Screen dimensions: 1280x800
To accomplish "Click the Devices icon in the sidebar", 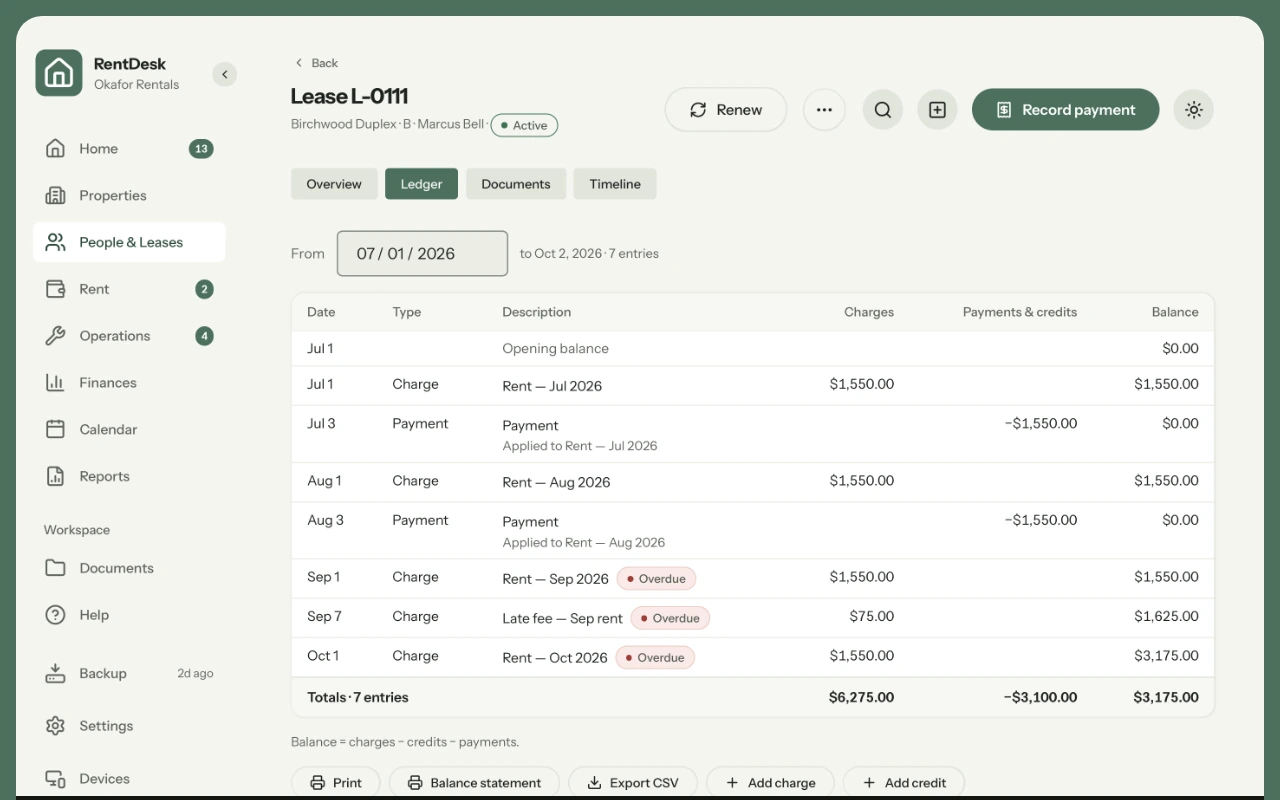I will pos(56,779).
